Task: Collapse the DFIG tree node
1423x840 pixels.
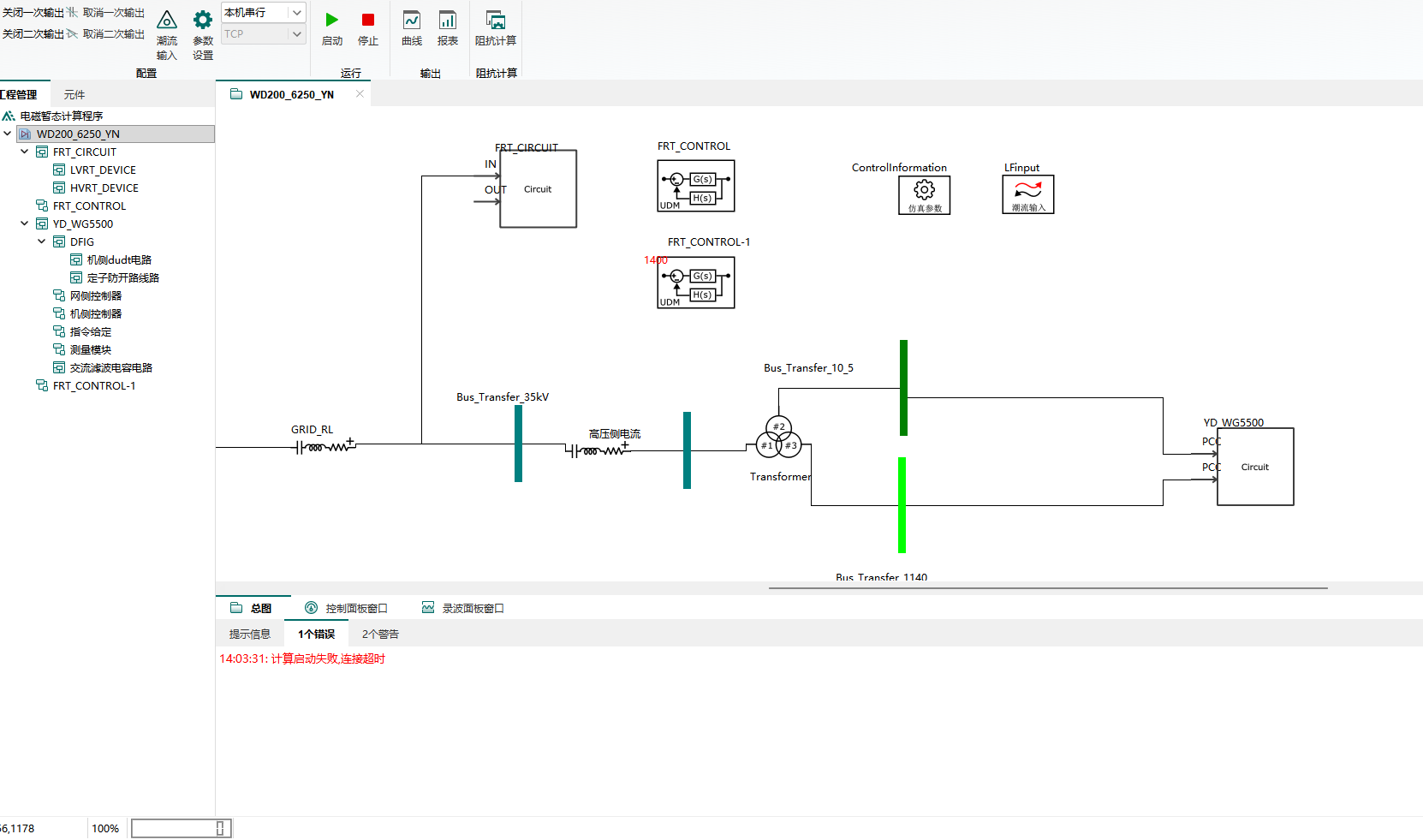Action: (42, 241)
